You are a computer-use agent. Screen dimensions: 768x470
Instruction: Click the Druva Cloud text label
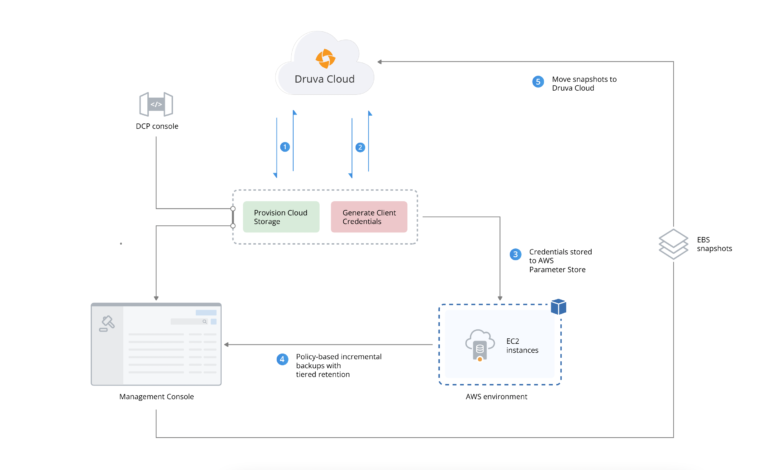(324, 79)
